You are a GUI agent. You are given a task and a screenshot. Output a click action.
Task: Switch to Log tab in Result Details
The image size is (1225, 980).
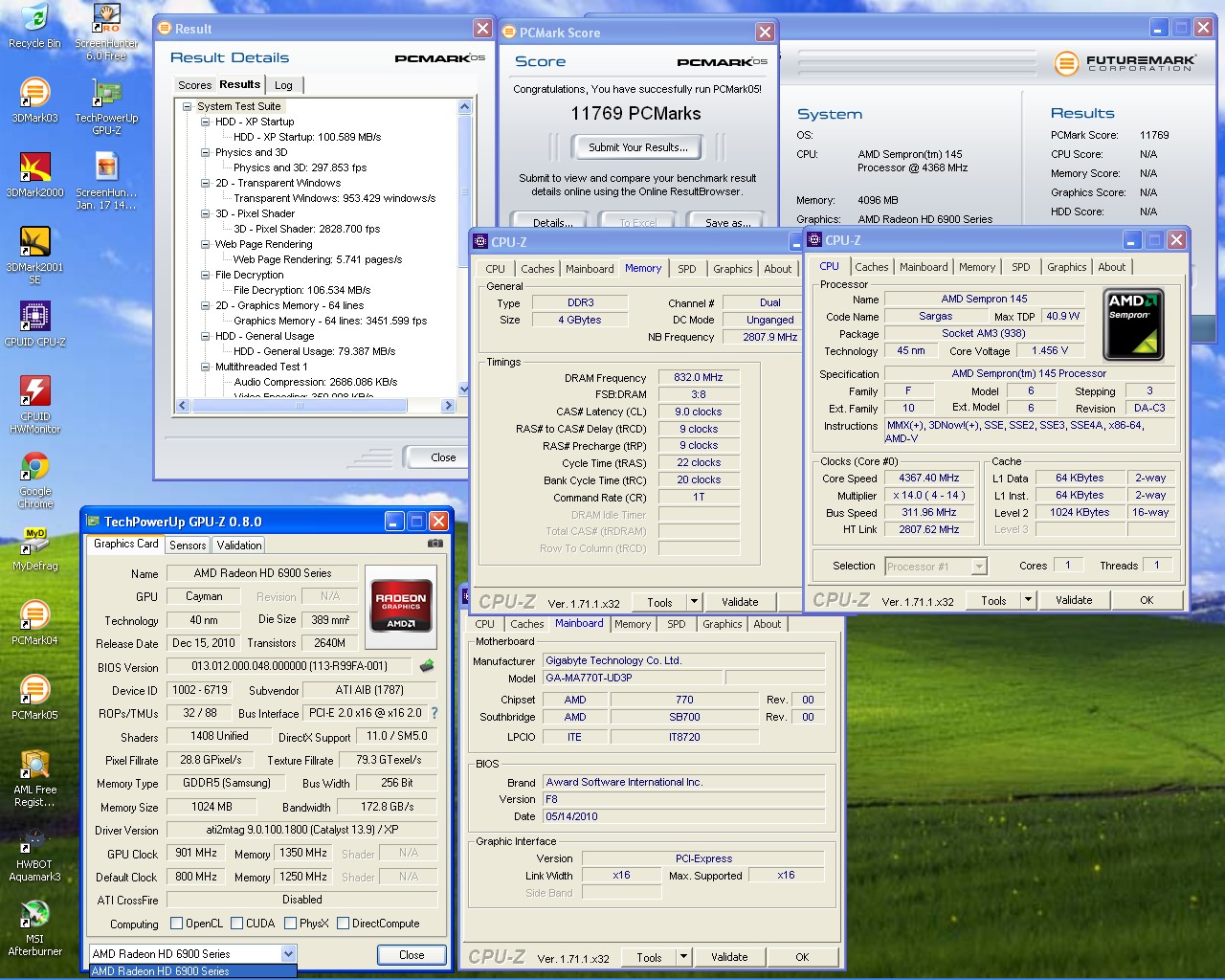(x=283, y=85)
